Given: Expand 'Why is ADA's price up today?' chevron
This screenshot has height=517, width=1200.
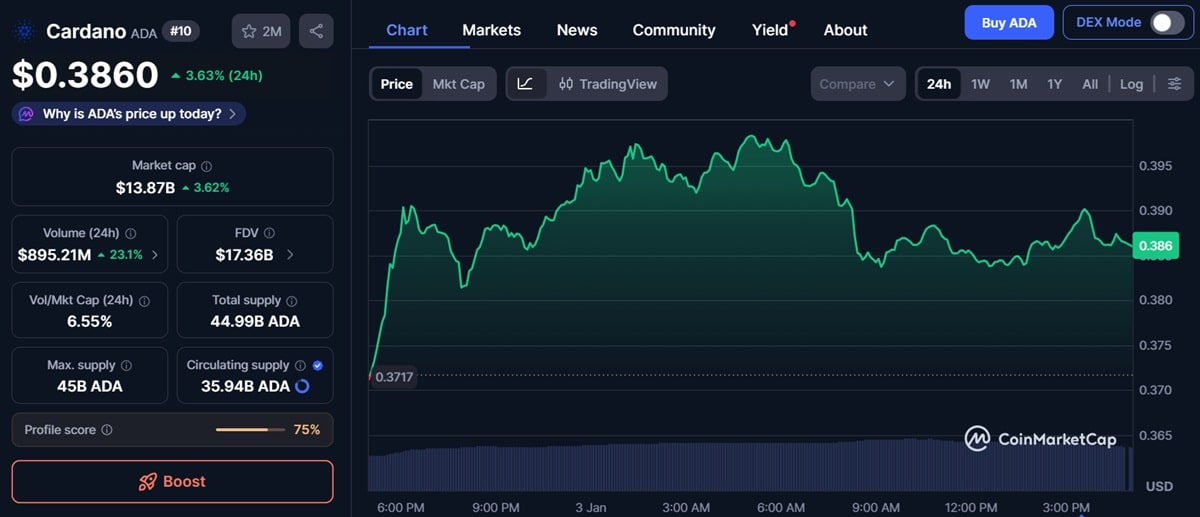Looking at the screenshot, I should (233, 114).
